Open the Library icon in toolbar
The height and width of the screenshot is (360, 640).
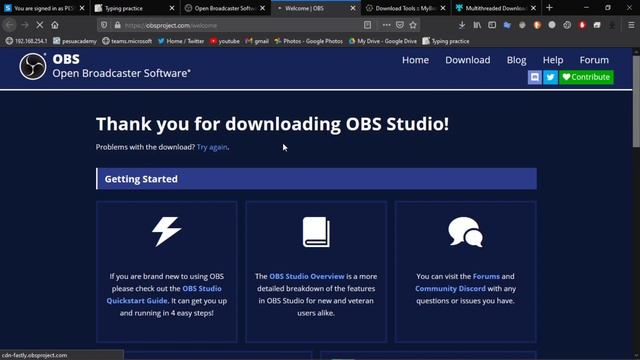[477, 25]
